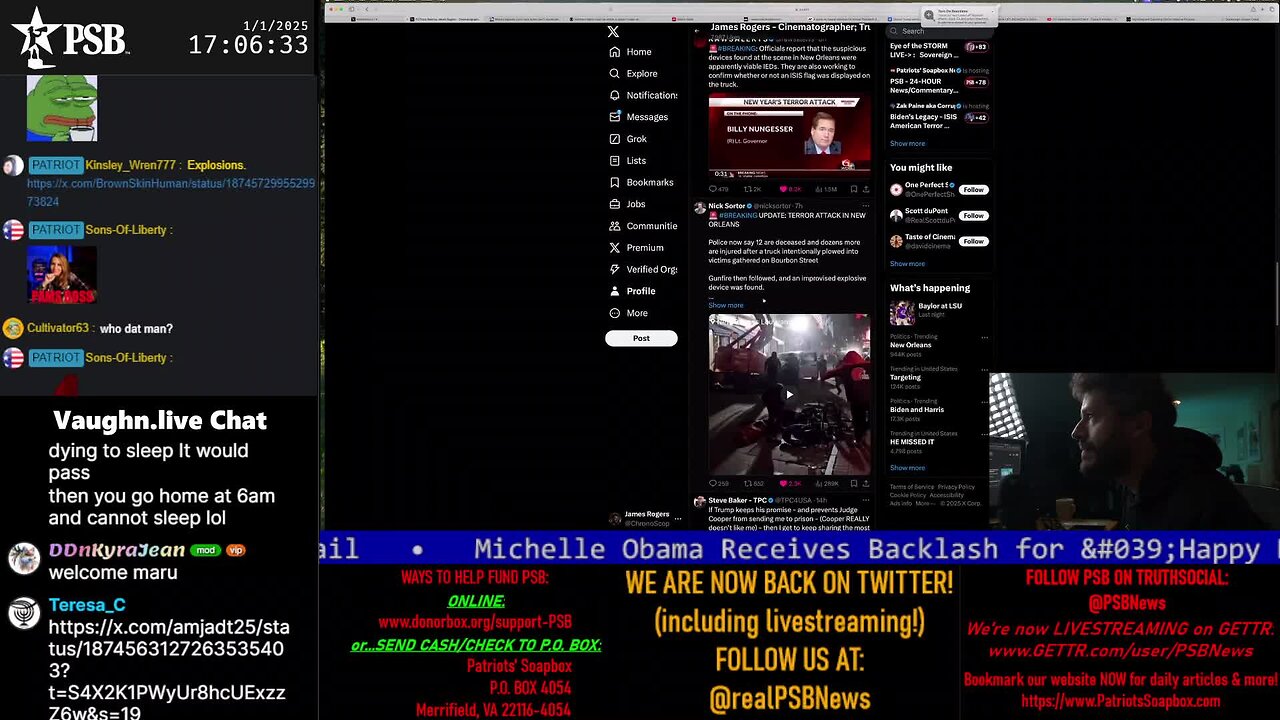Open the Home timeline
The height and width of the screenshot is (720, 1280).
[631, 52]
